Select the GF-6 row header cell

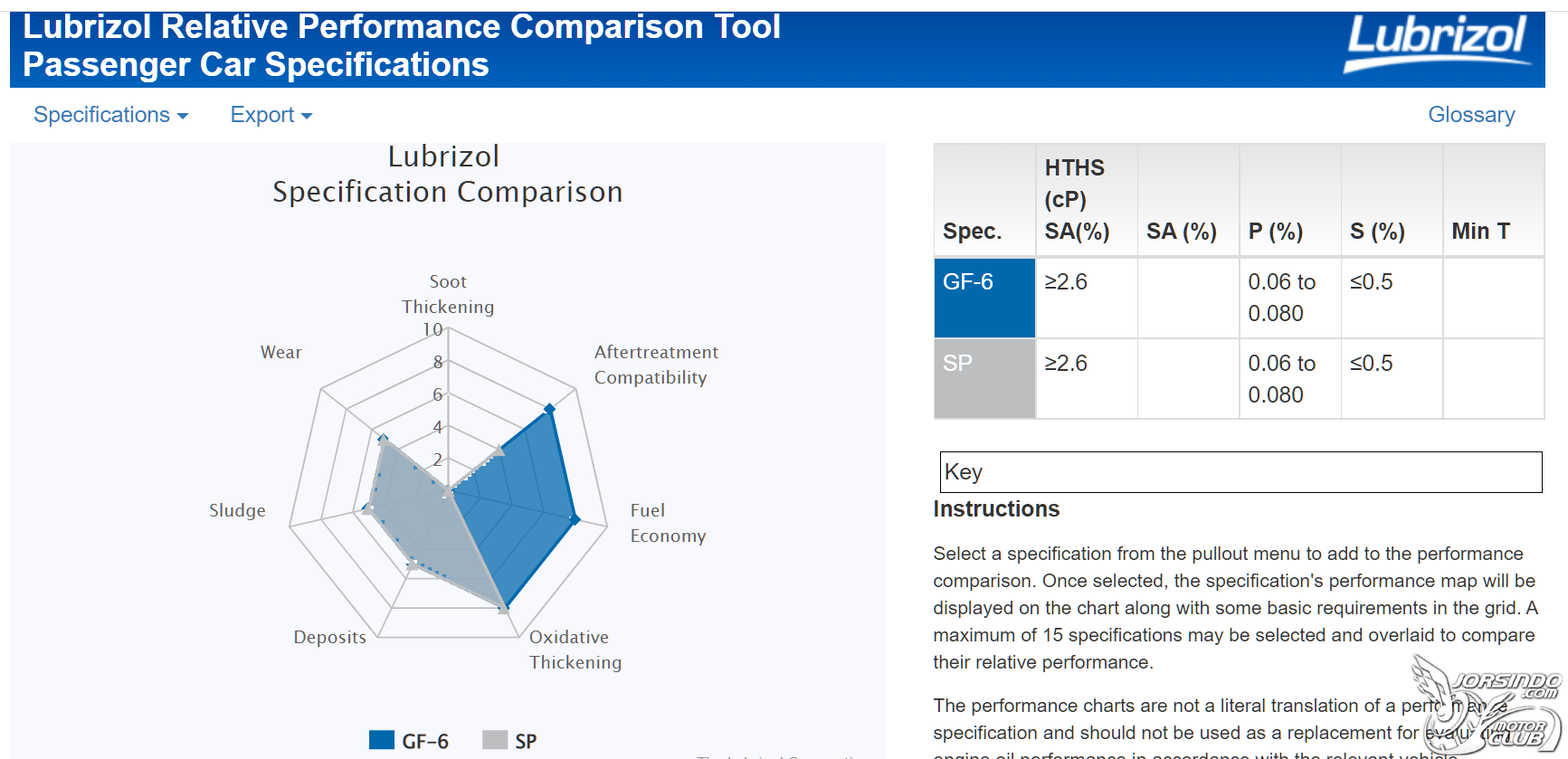984,298
